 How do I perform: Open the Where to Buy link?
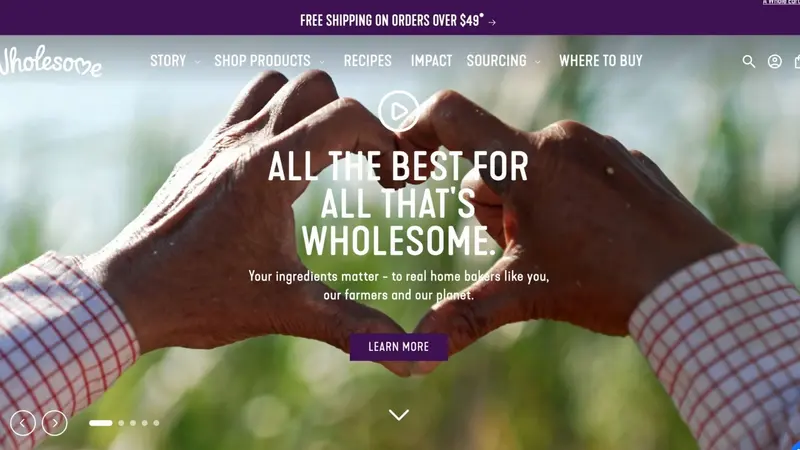601,61
